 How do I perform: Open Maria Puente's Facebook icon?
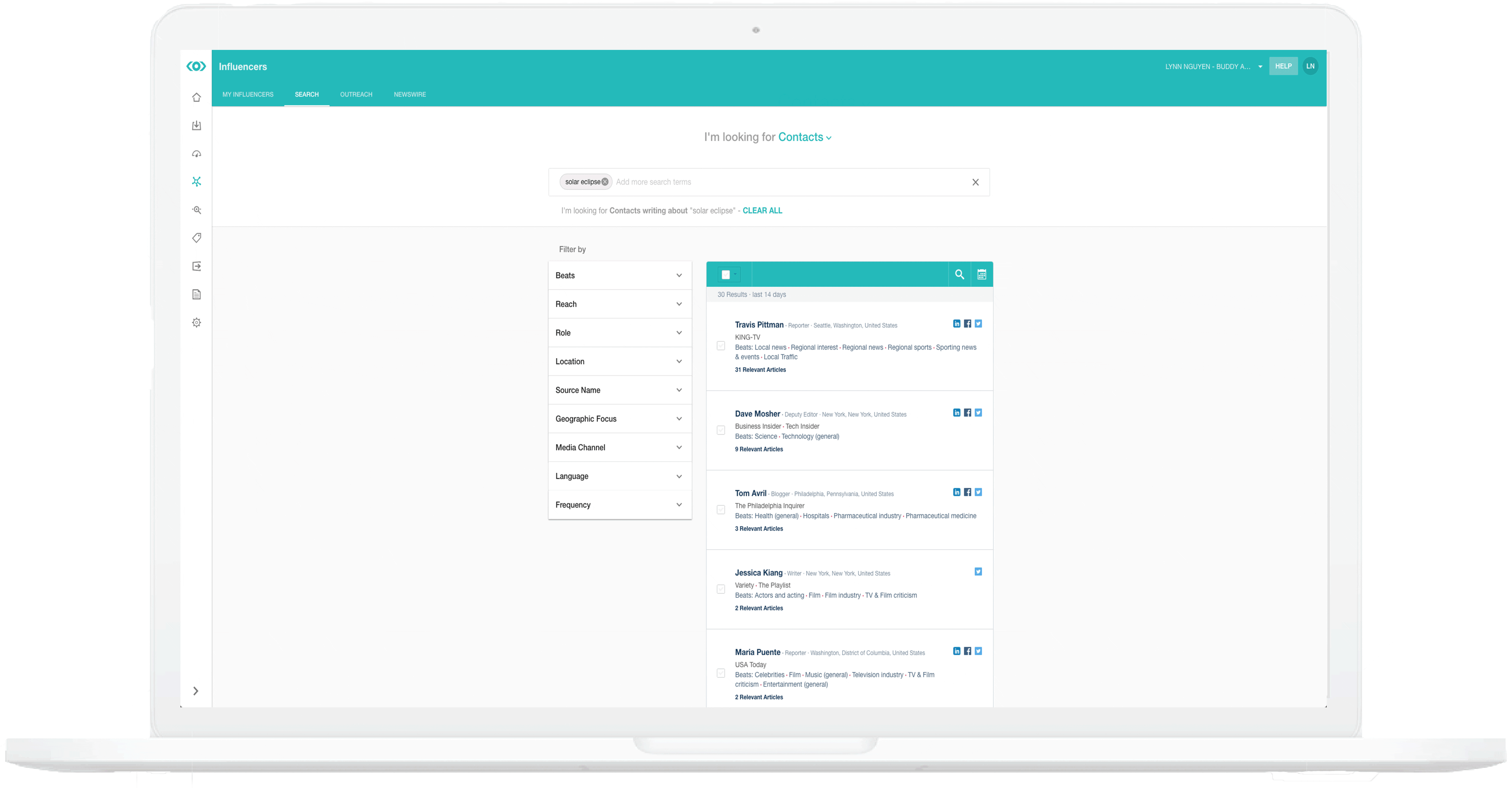[x=967, y=651]
